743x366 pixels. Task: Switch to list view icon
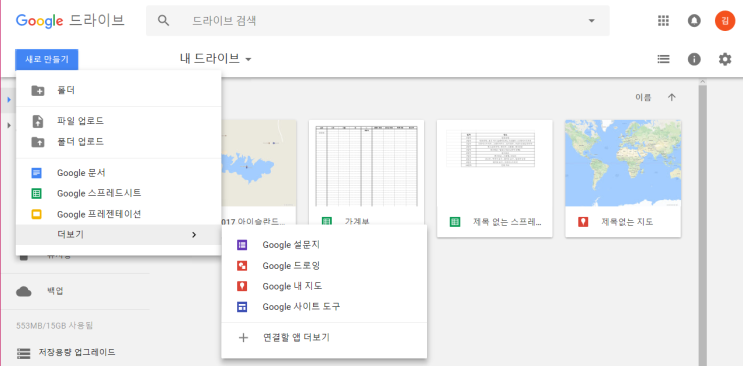tap(663, 59)
